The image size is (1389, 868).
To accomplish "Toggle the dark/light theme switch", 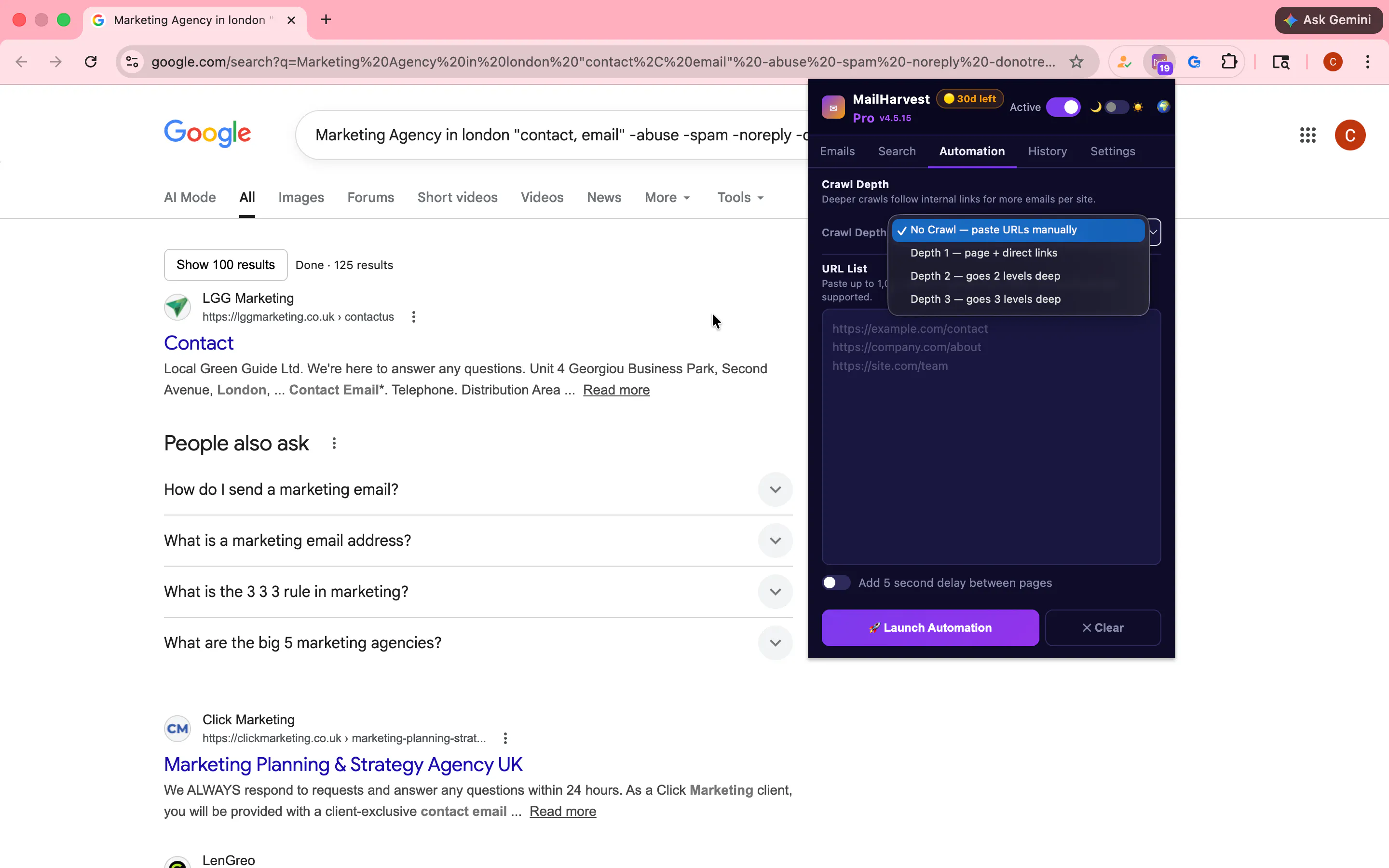I will click(x=1117, y=108).
